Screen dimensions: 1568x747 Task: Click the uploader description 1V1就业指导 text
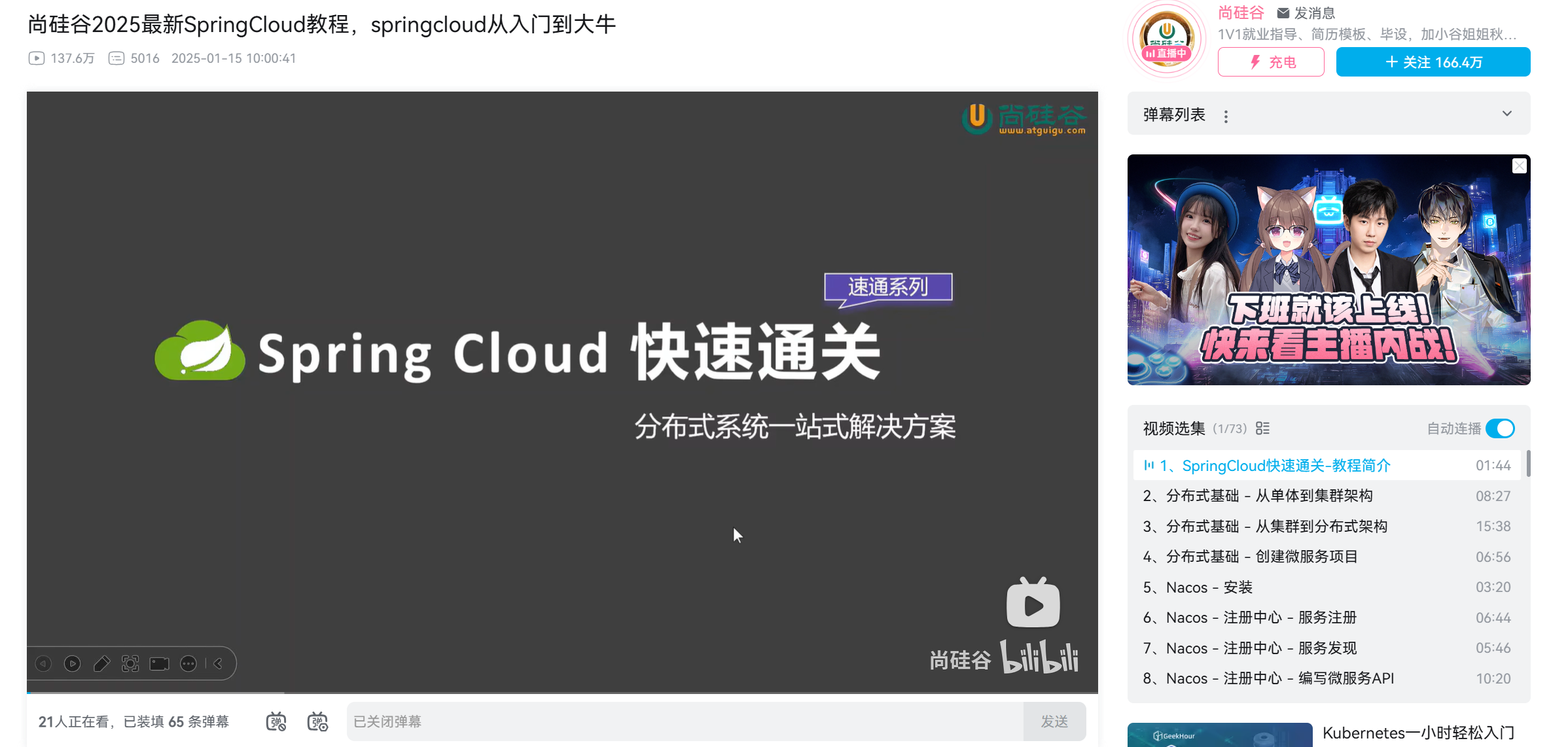(x=1367, y=34)
